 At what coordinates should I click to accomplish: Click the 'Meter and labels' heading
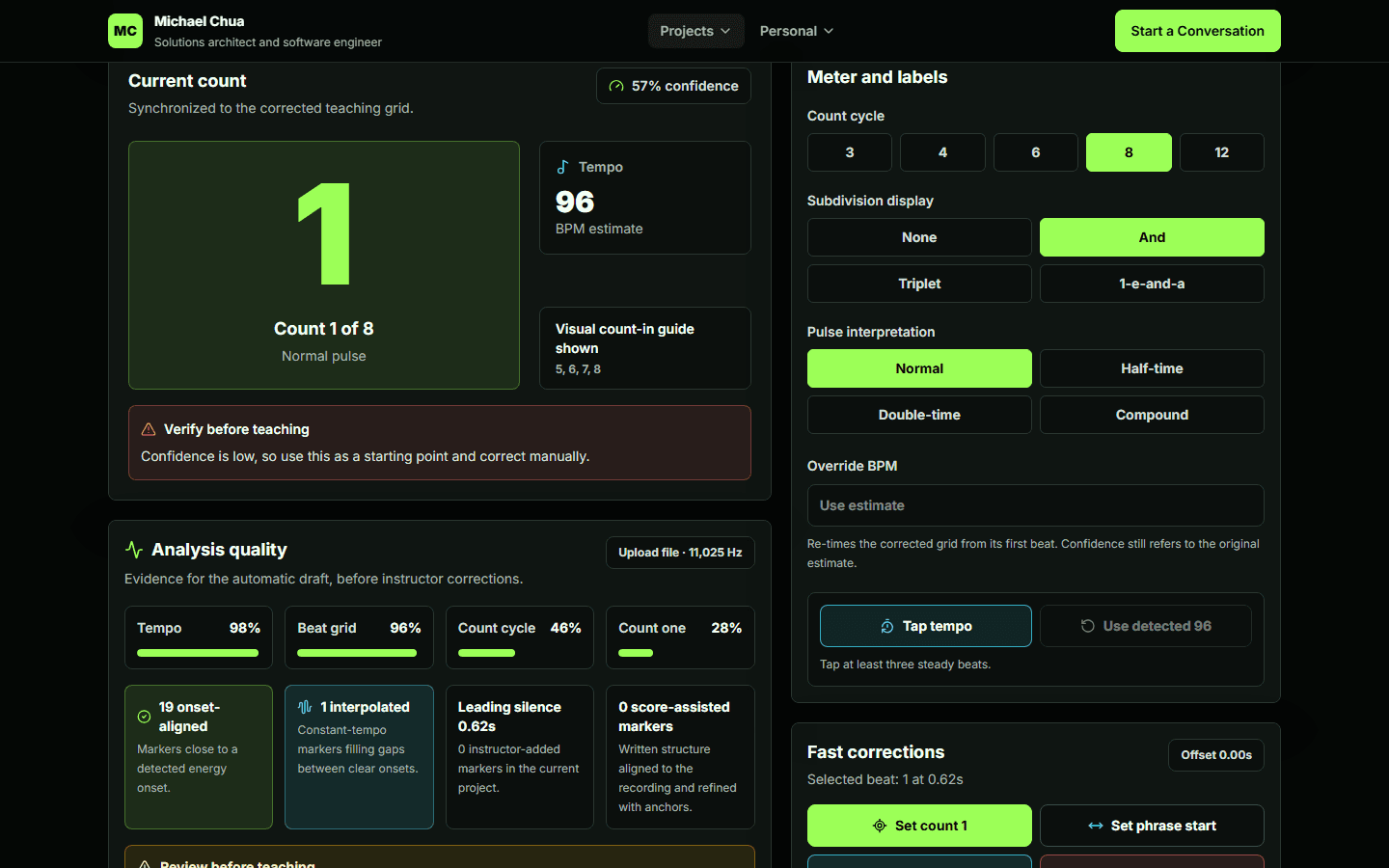pyautogui.click(x=877, y=77)
